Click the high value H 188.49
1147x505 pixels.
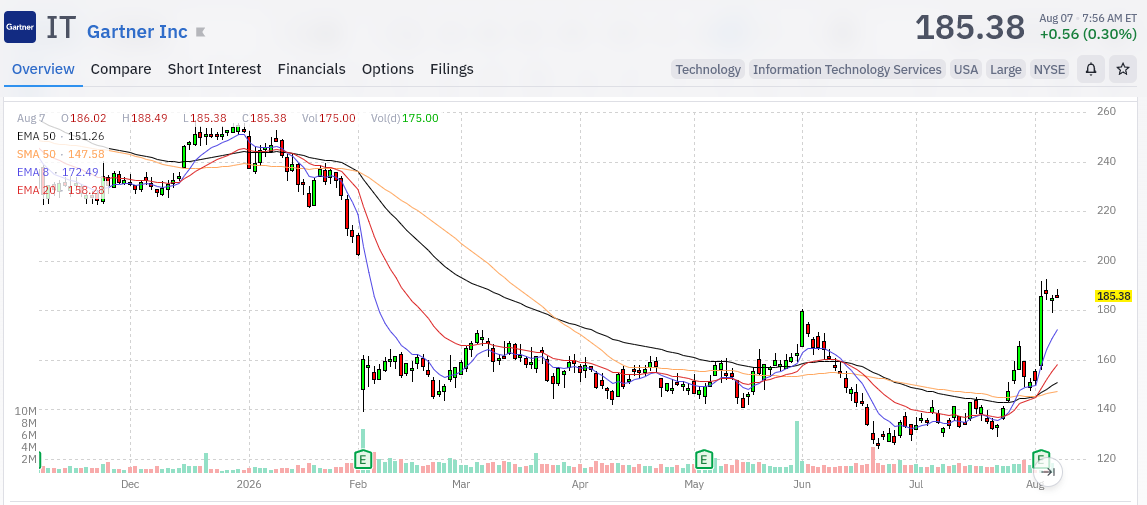[x=145, y=118]
